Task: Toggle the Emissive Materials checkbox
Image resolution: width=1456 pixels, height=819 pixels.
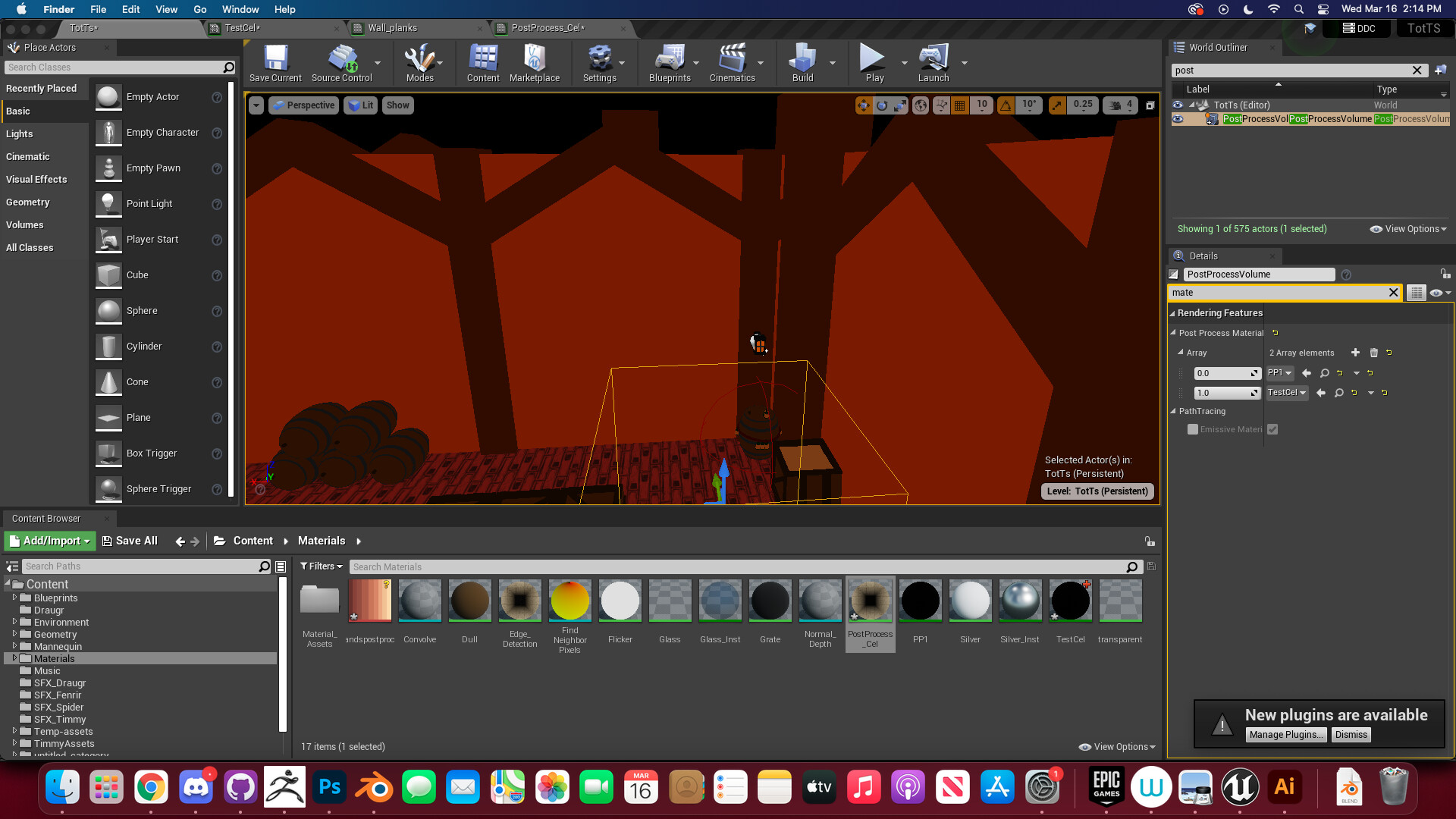Action: point(1272,429)
